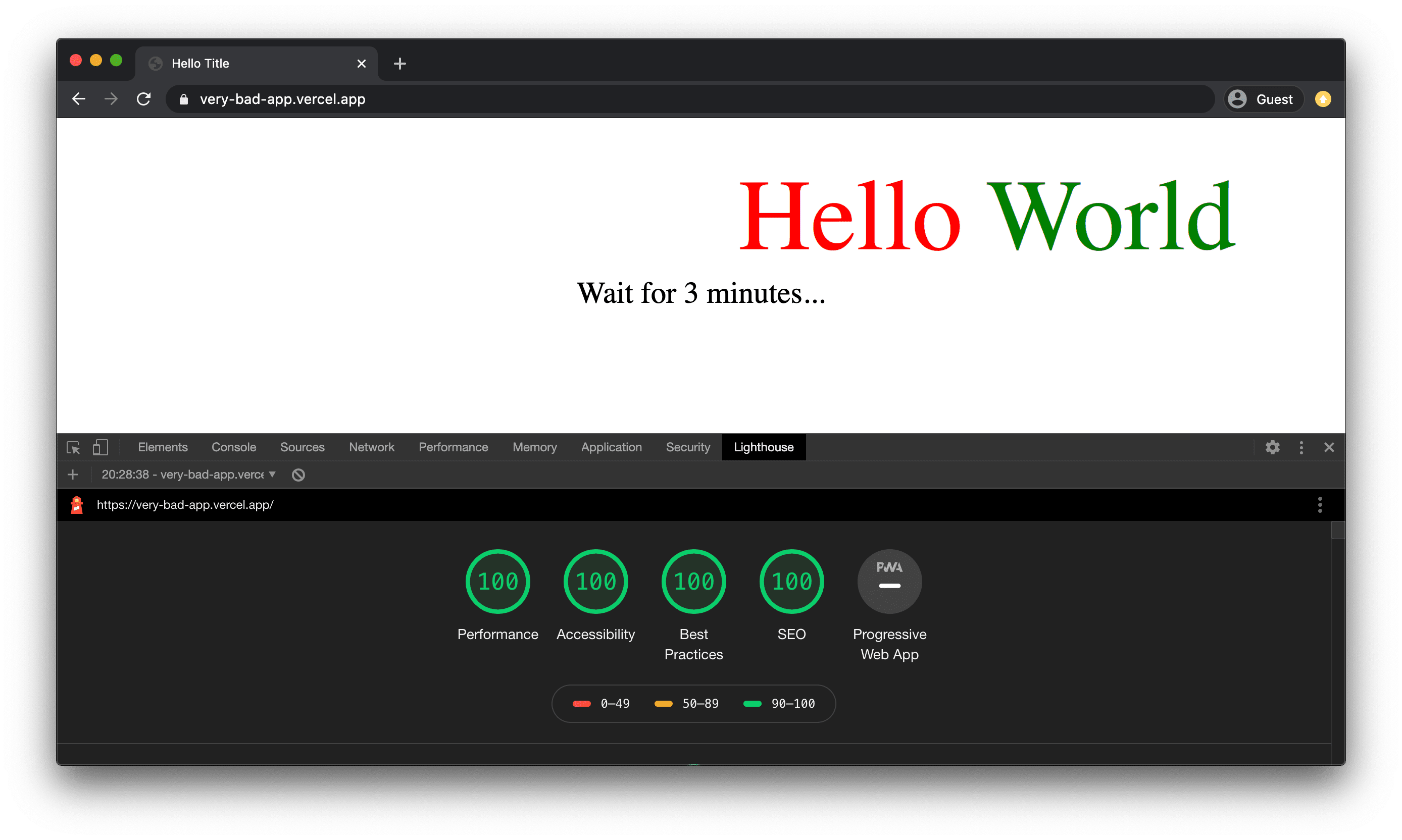
Task: Go back with the browser arrow
Action: 79,99
